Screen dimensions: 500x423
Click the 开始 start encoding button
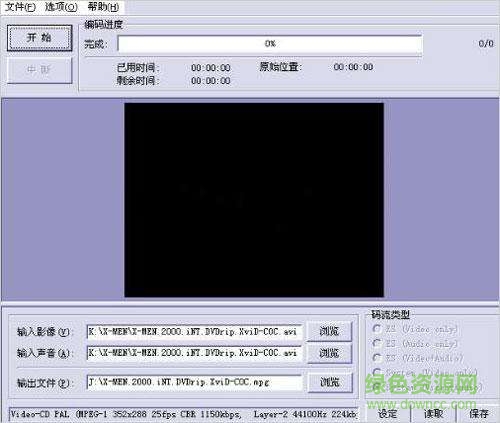[40, 38]
